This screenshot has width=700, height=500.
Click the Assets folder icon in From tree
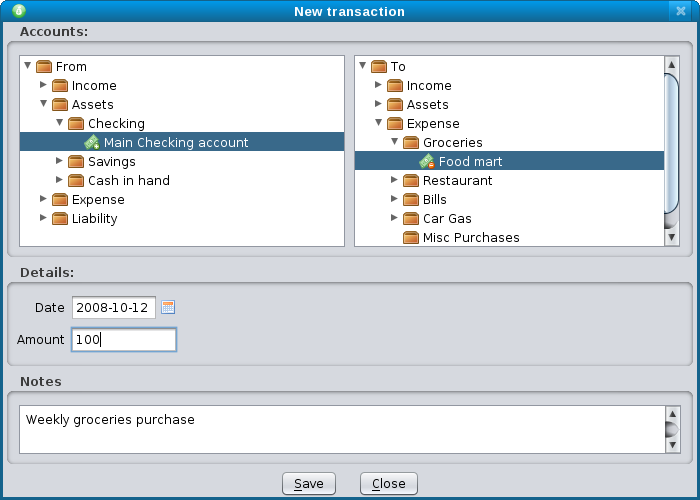tap(60, 104)
